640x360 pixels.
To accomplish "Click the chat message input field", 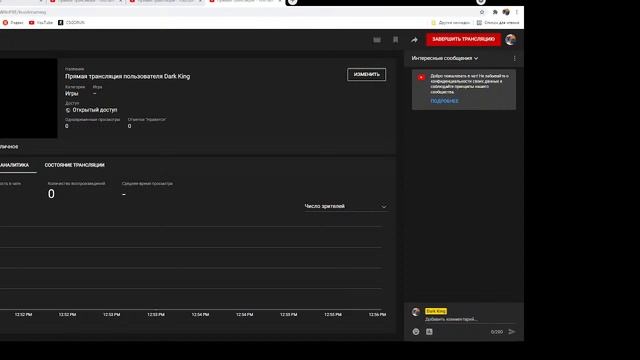I will pyautogui.click(x=469, y=319).
